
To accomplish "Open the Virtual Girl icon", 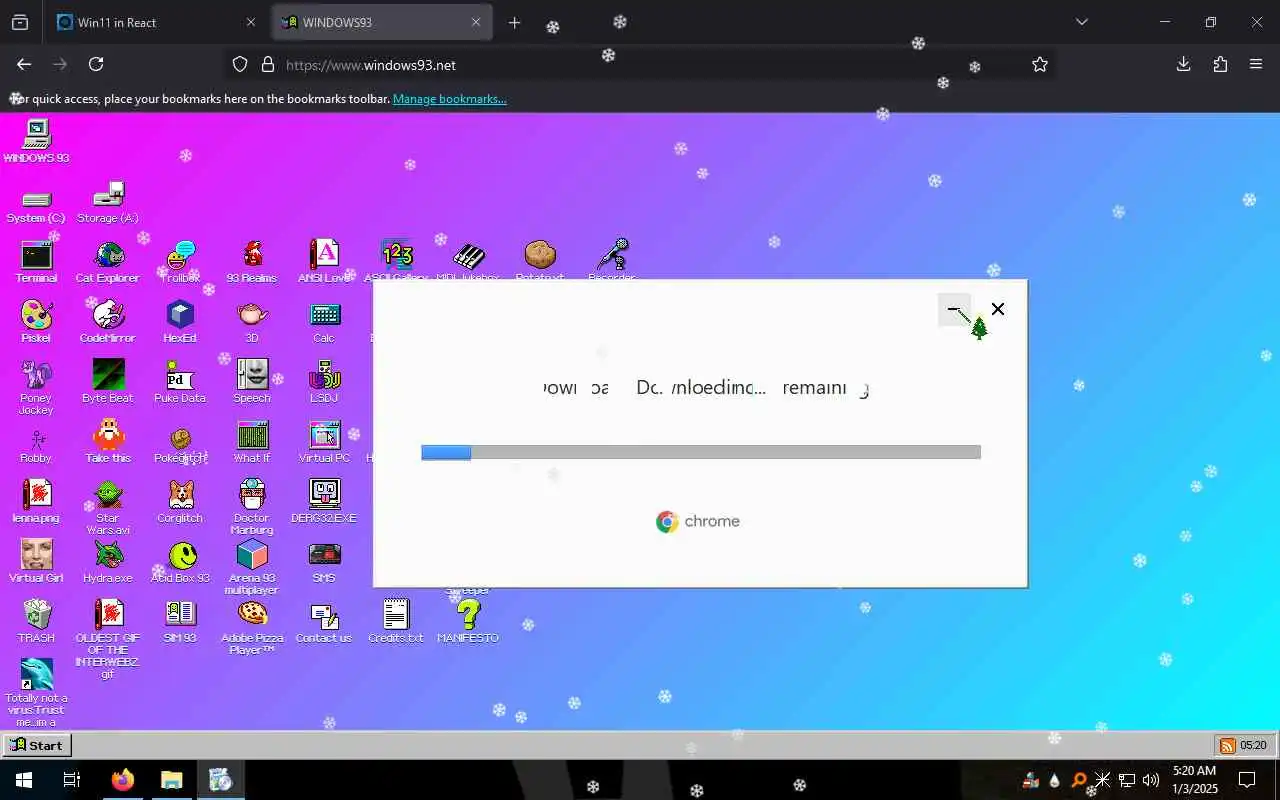I will (36, 563).
